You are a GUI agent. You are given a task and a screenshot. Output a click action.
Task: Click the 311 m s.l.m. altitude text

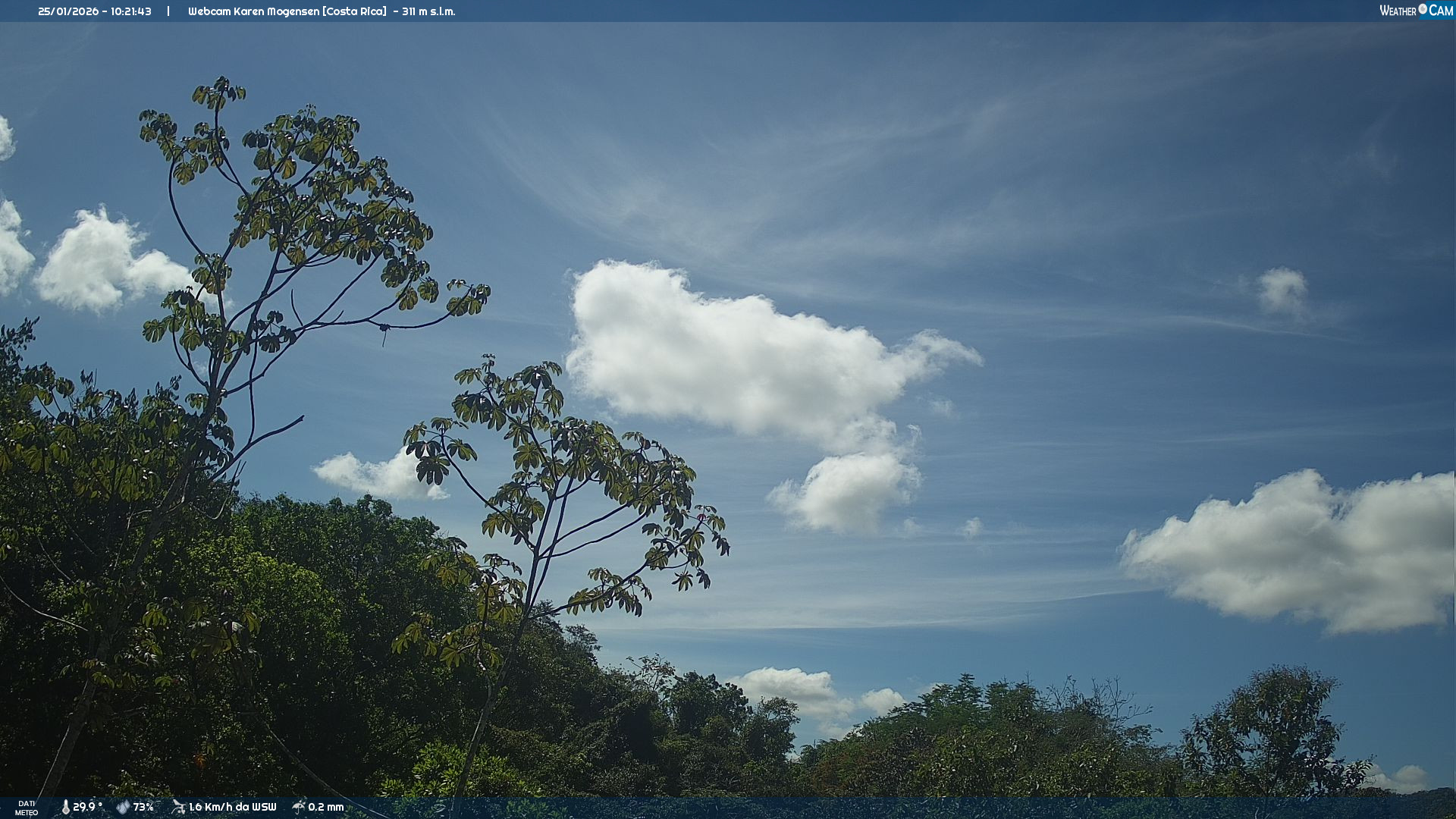pyautogui.click(x=428, y=11)
